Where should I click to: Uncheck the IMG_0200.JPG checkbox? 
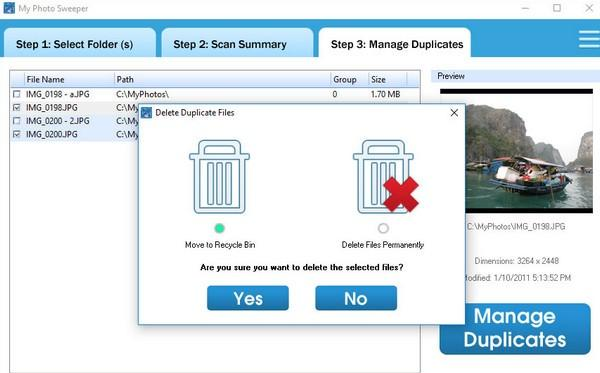tap(16, 134)
